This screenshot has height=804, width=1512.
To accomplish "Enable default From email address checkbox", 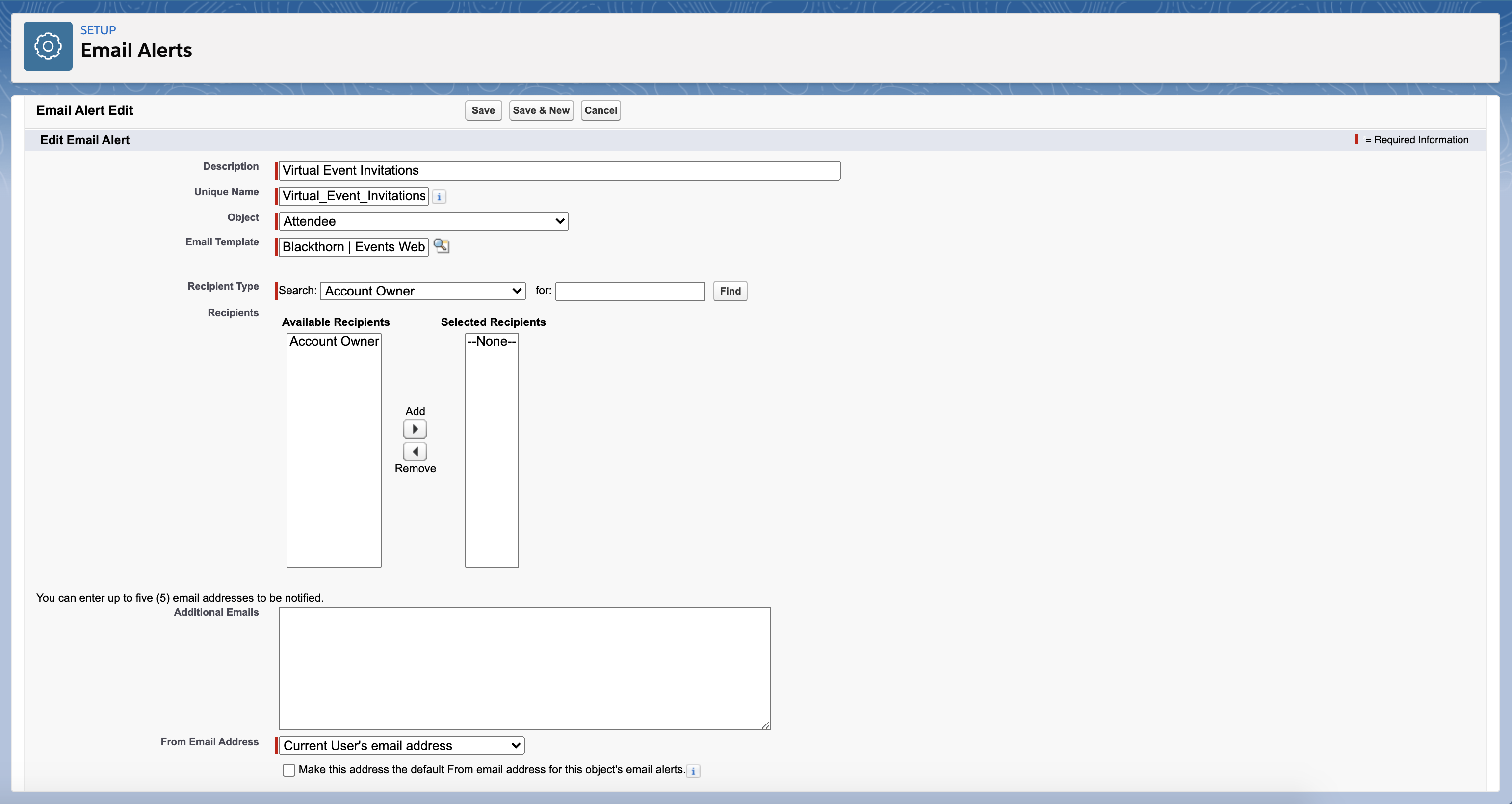I will (x=289, y=770).
